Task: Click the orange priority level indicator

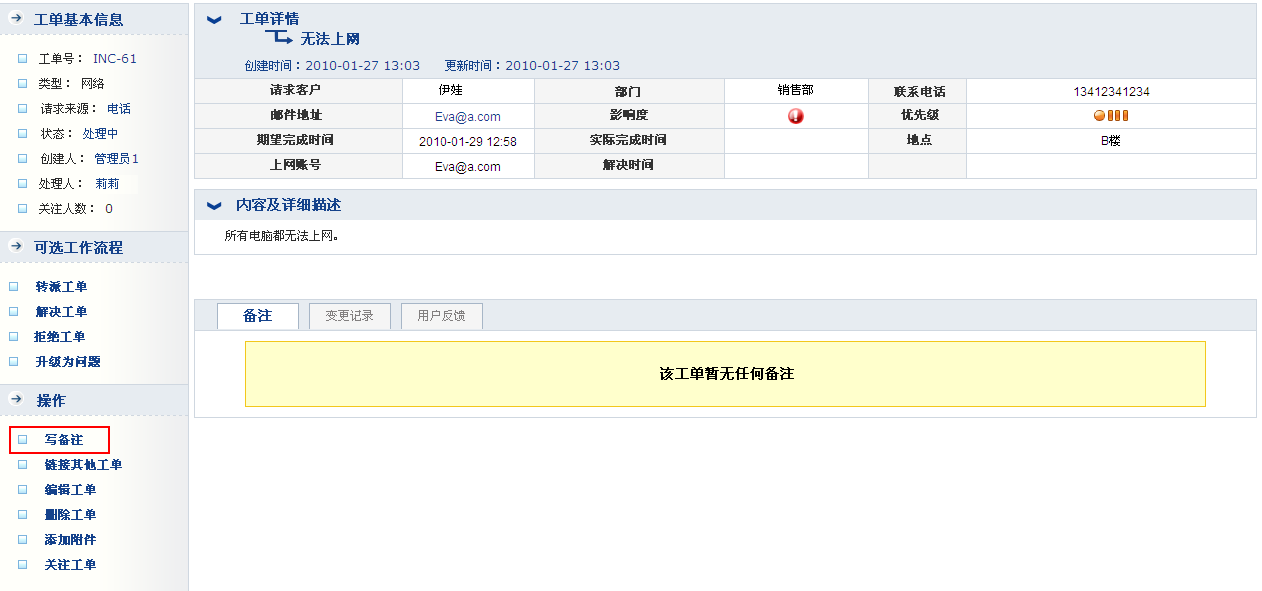Action: pyautogui.click(x=1111, y=116)
